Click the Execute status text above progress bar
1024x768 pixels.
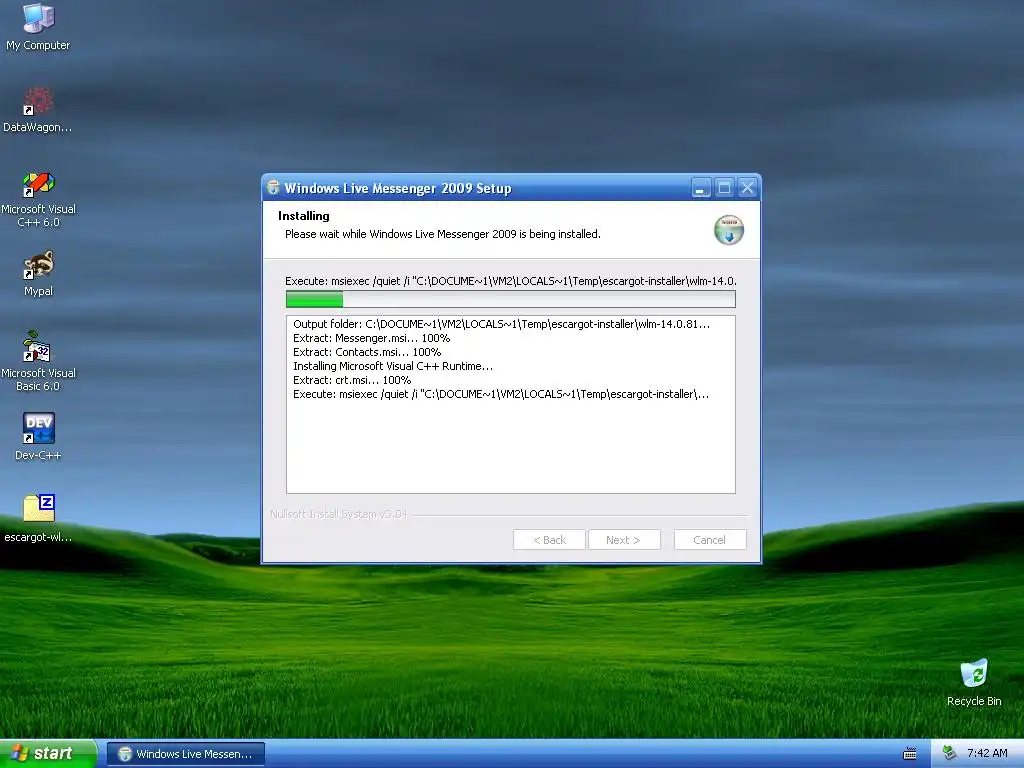(511, 281)
